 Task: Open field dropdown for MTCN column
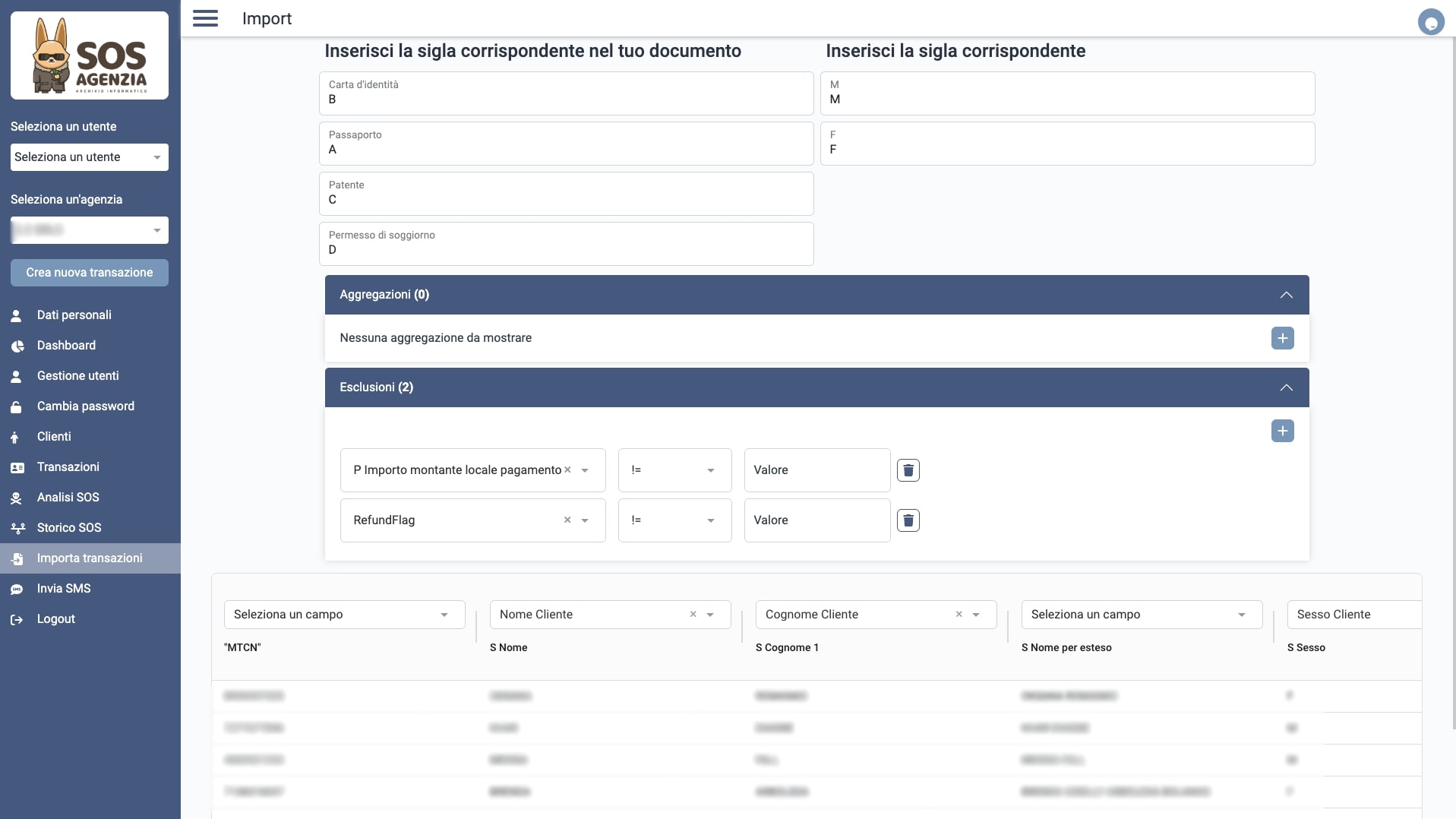344,615
